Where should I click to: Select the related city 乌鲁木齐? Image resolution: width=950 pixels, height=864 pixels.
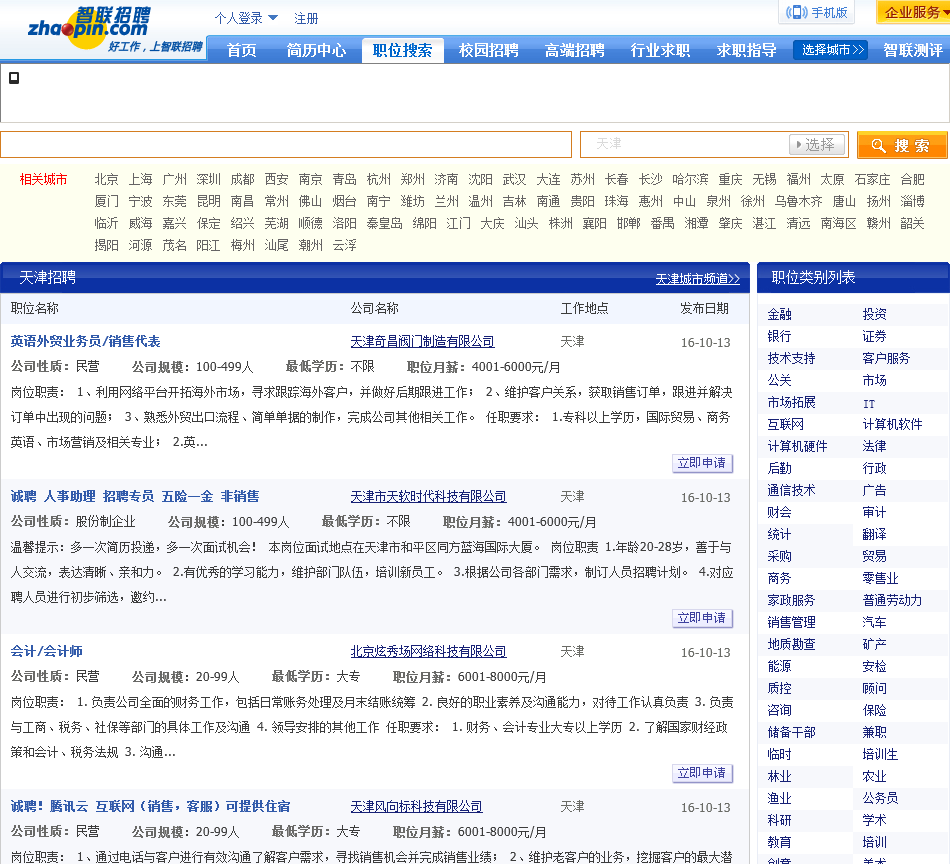click(x=799, y=201)
